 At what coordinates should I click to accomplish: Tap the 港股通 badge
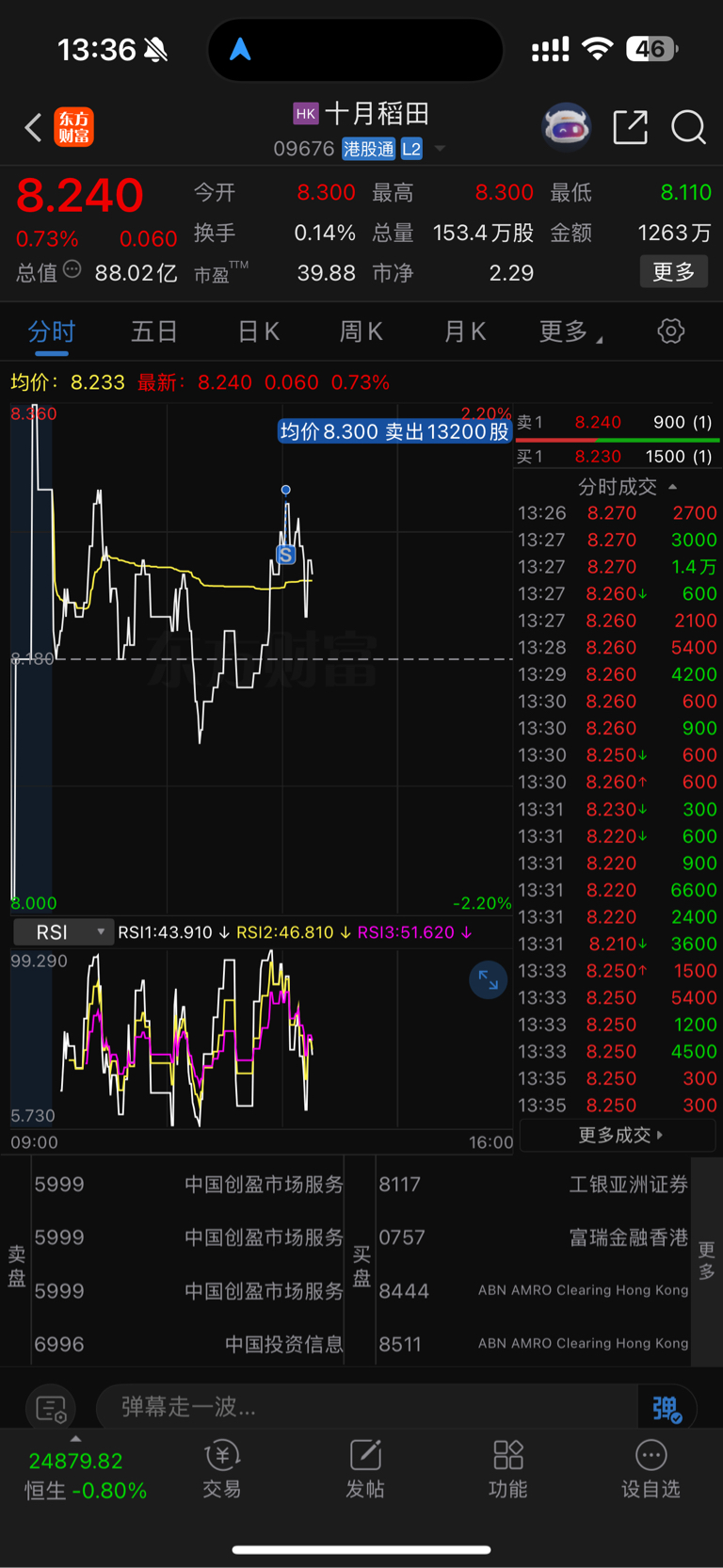pyautogui.click(x=369, y=149)
